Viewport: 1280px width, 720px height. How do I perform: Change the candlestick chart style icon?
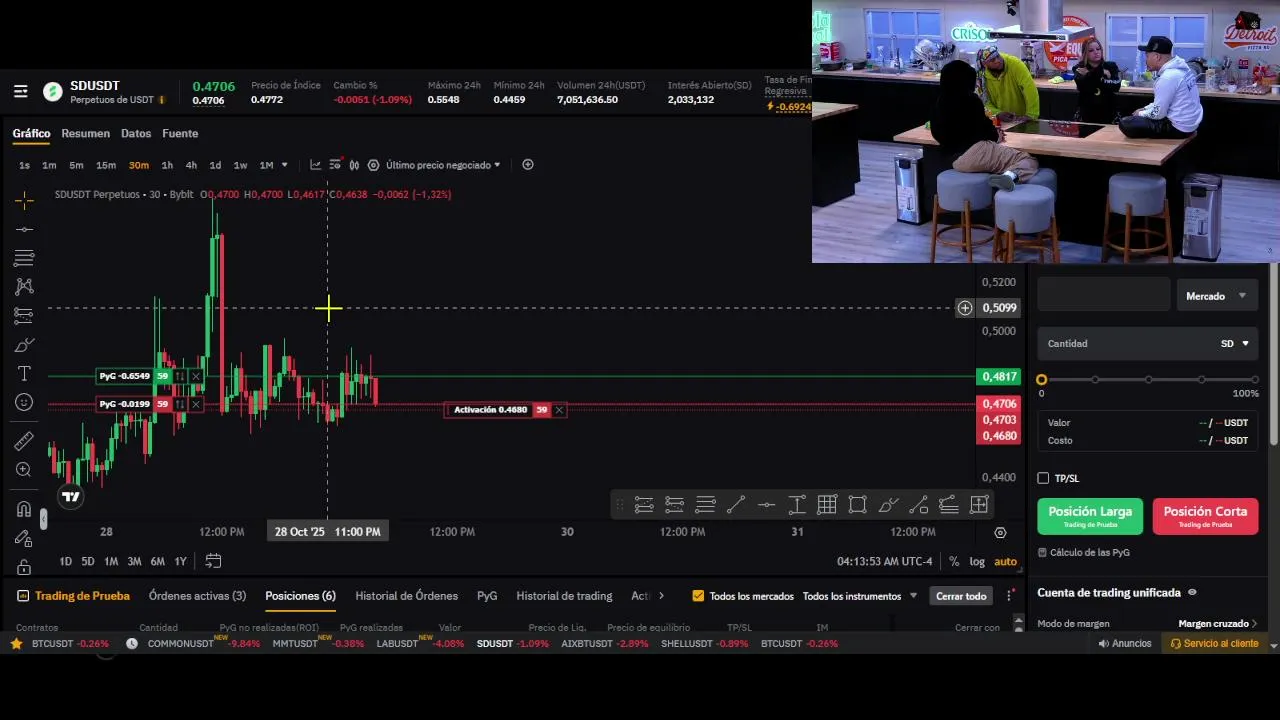click(x=353, y=165)
